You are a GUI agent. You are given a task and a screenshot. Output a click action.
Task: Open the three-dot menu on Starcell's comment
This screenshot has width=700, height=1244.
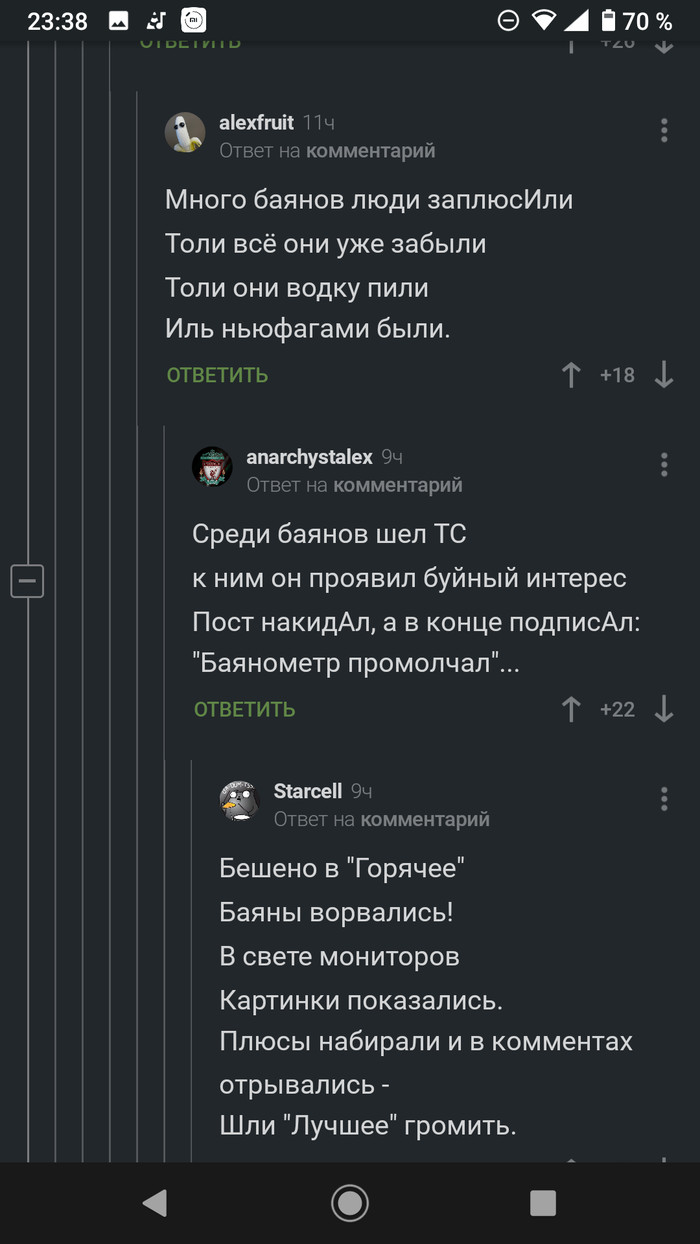coord(663,799)
